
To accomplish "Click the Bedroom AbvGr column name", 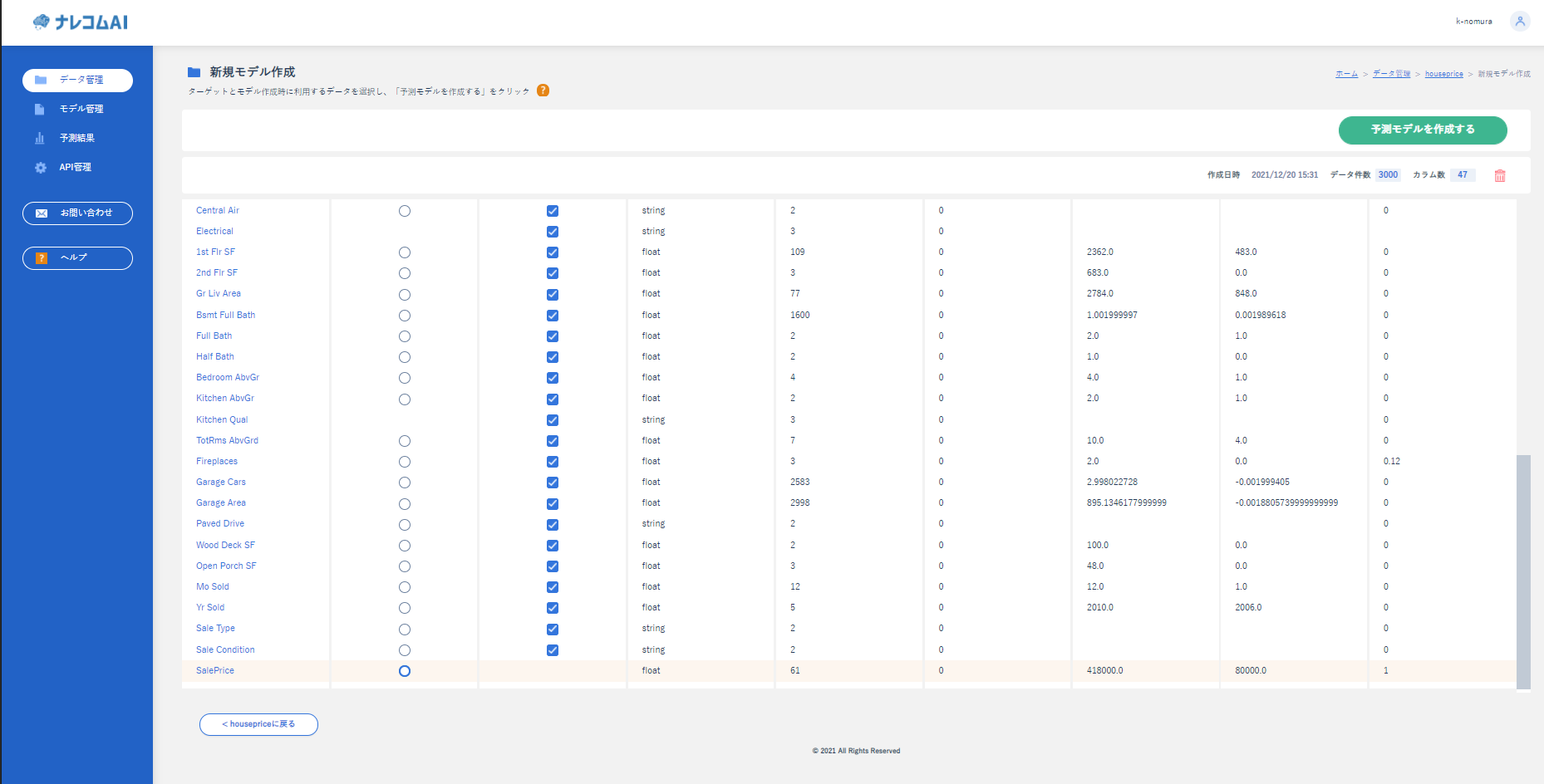I will click(228, 378).
